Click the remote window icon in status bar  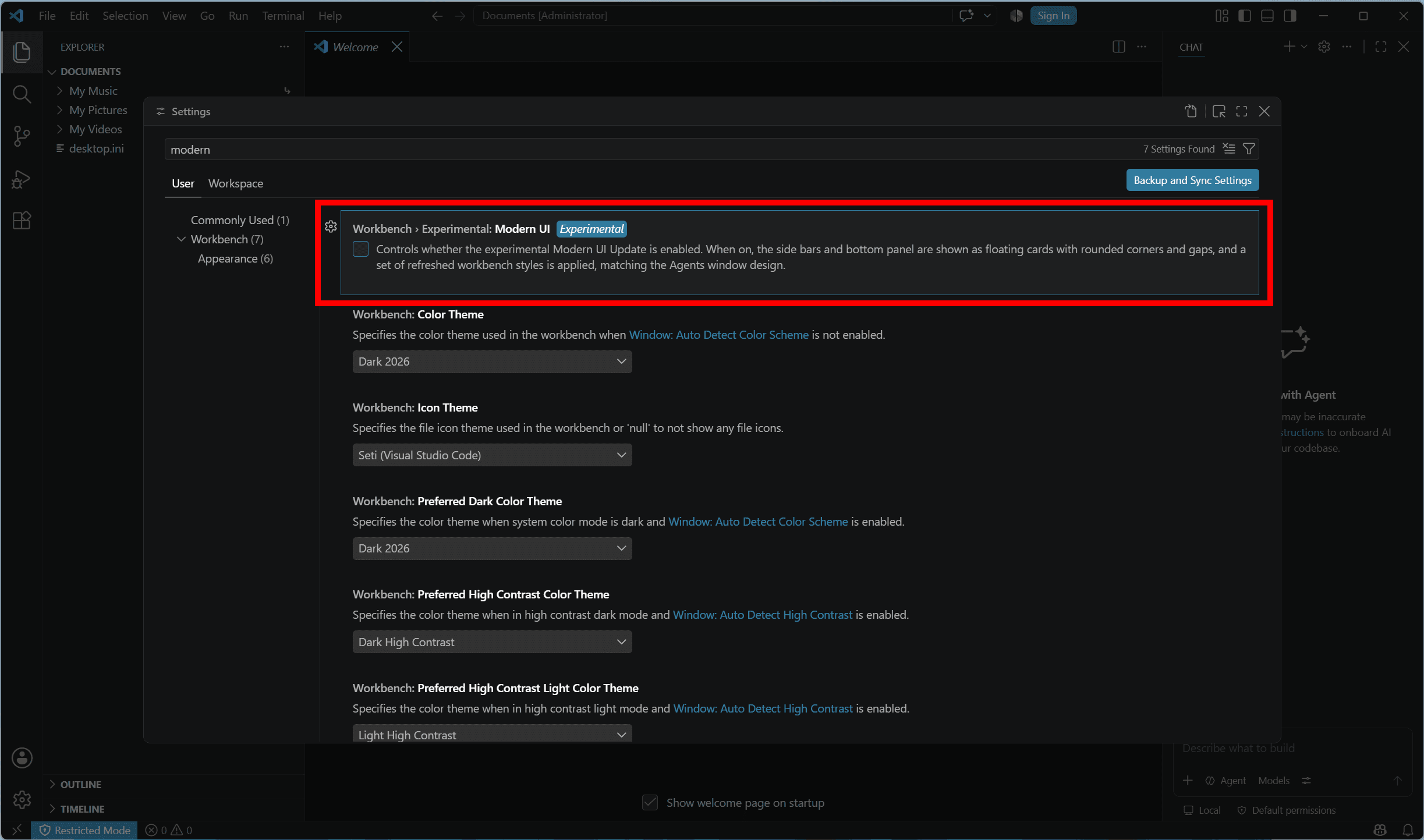click(x=16, y=830)
